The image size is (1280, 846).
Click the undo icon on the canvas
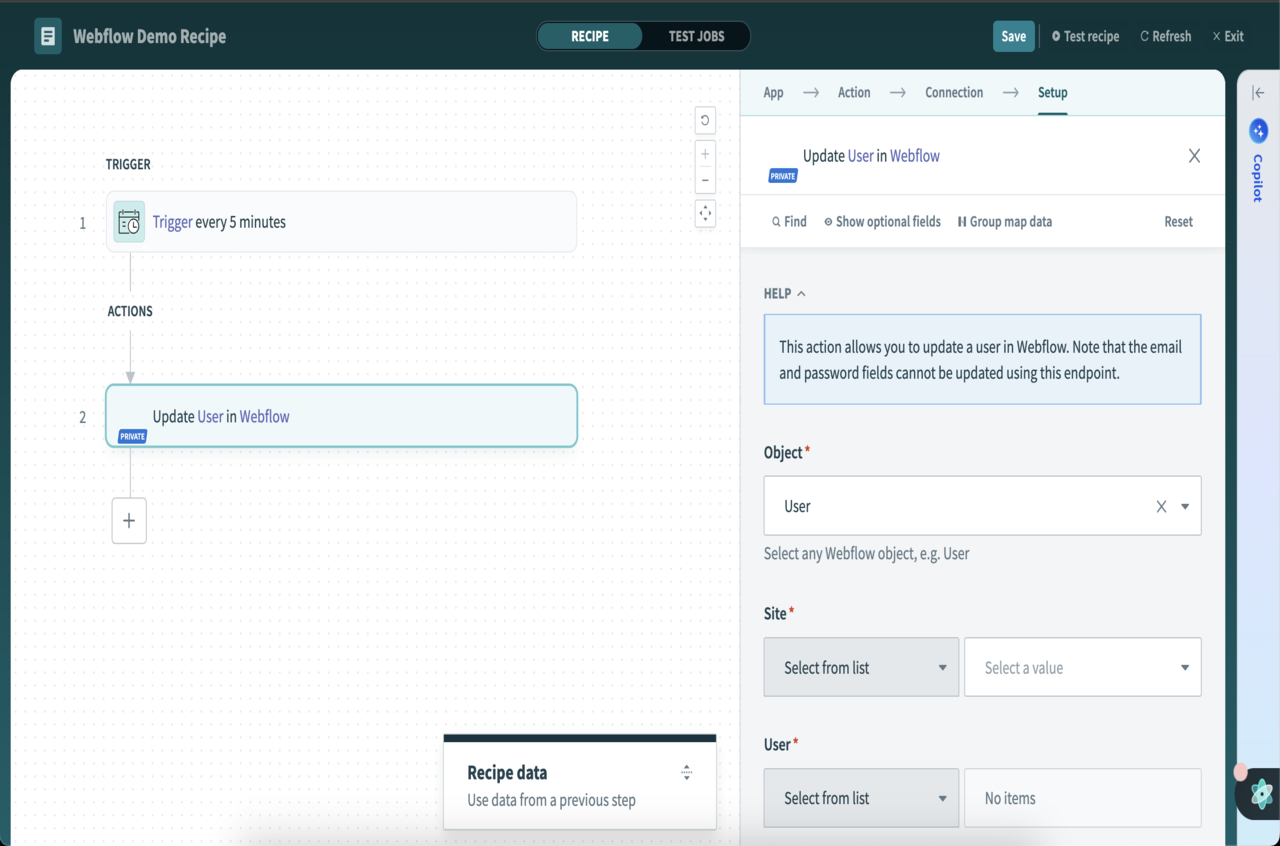(x=705, y=120)
